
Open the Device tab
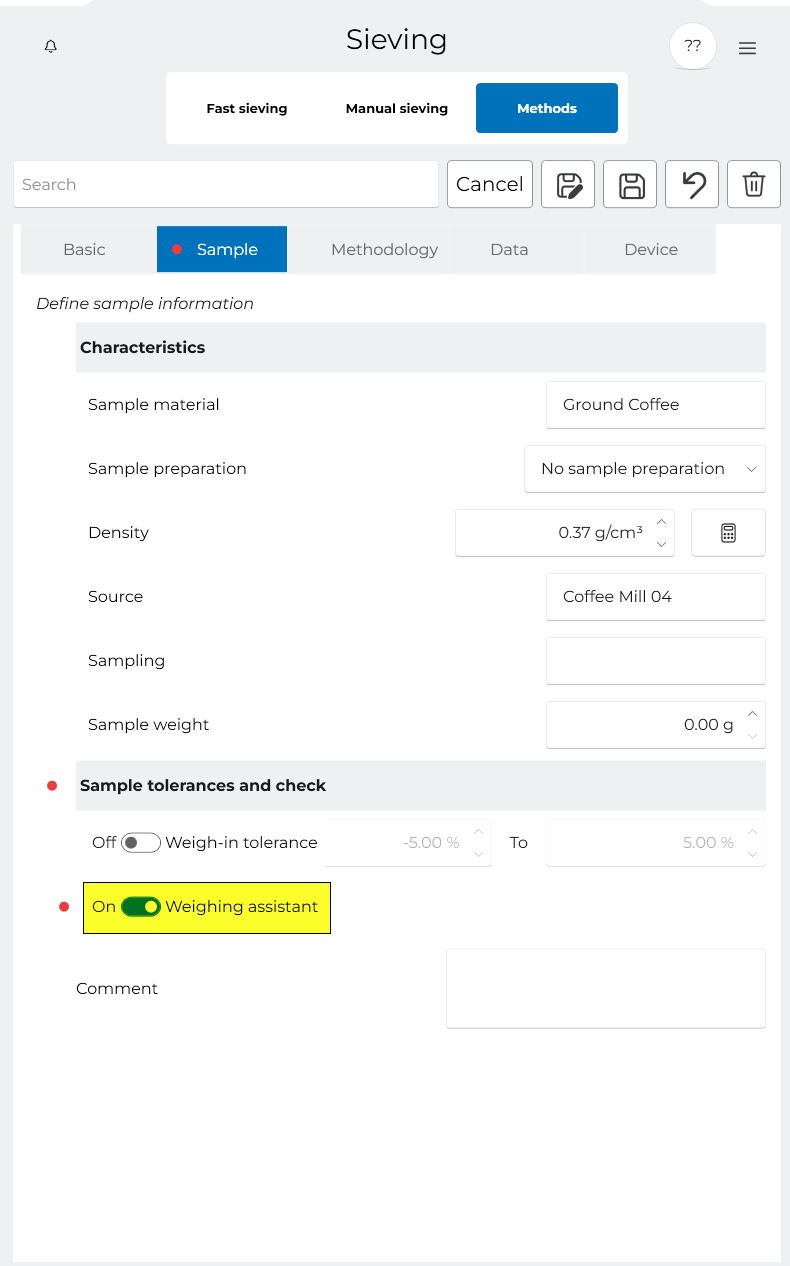(x=651, y=250)
